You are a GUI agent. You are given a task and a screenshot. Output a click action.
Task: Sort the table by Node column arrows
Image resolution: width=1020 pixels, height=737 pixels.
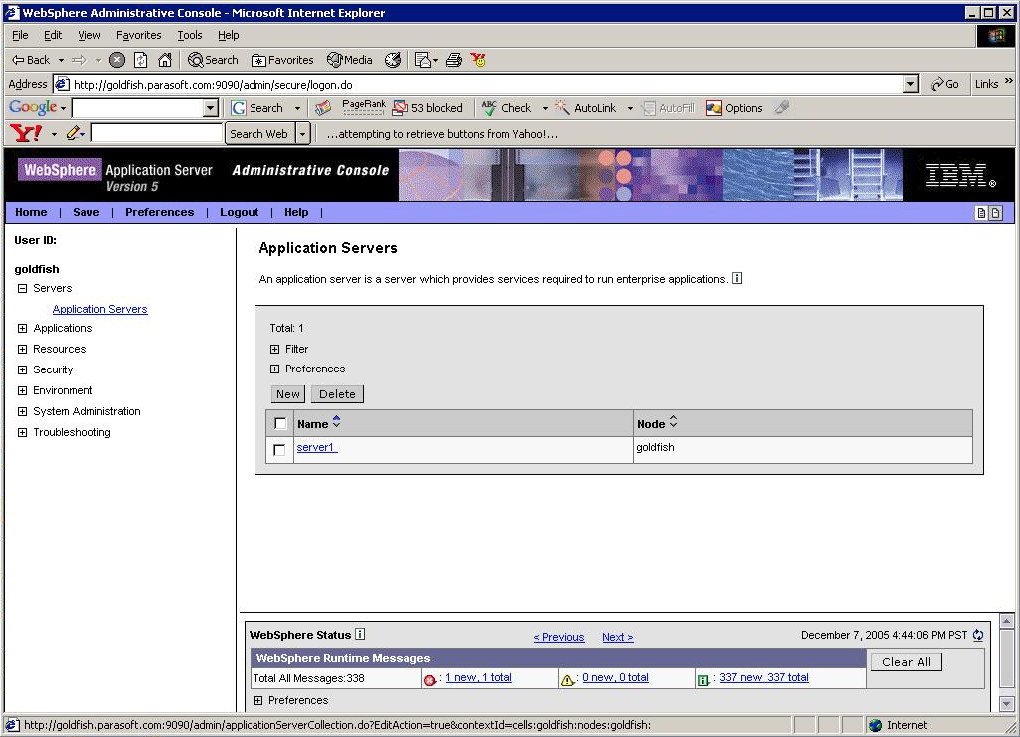673,422
